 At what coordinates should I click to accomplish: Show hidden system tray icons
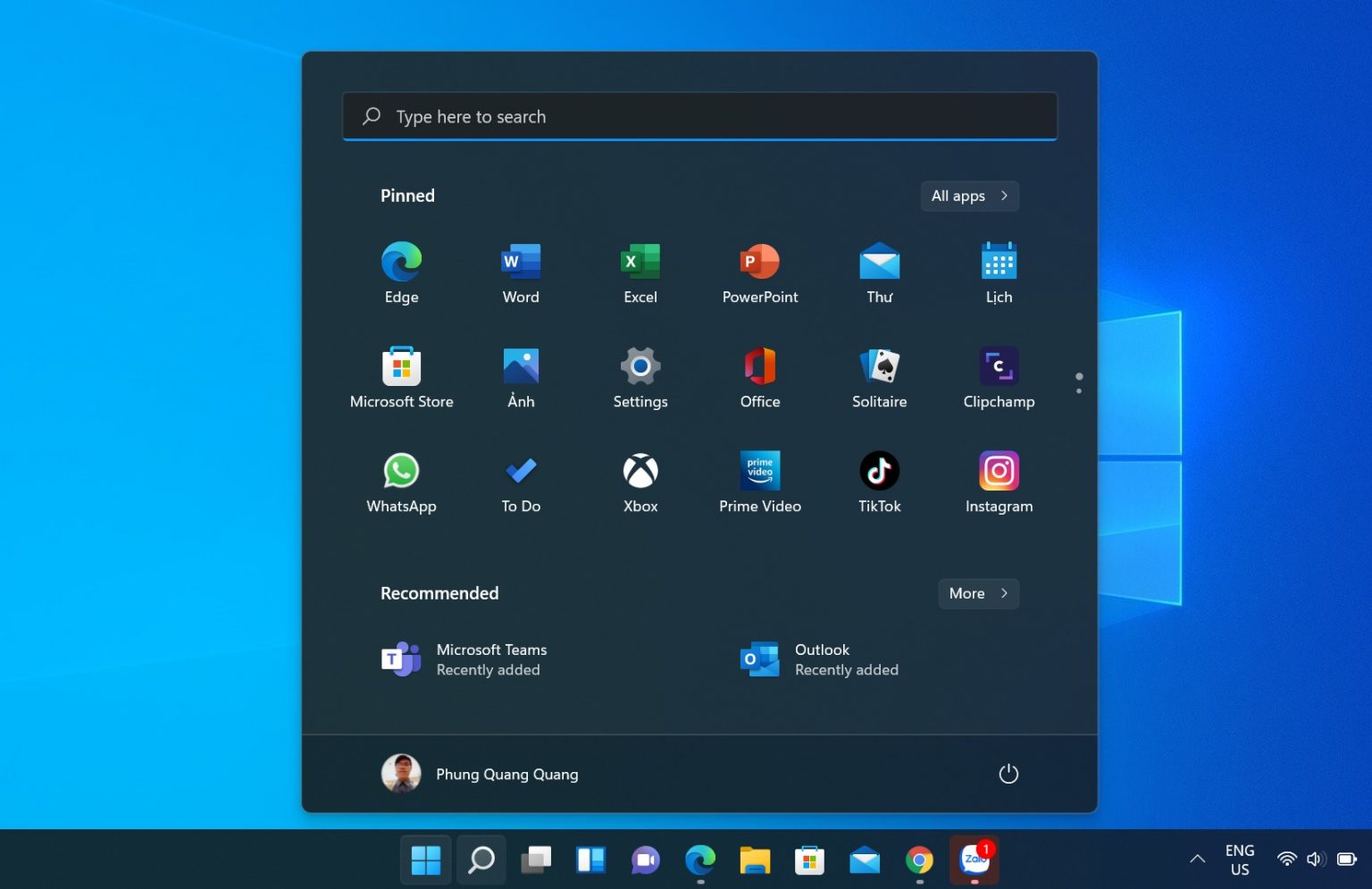1197,860
